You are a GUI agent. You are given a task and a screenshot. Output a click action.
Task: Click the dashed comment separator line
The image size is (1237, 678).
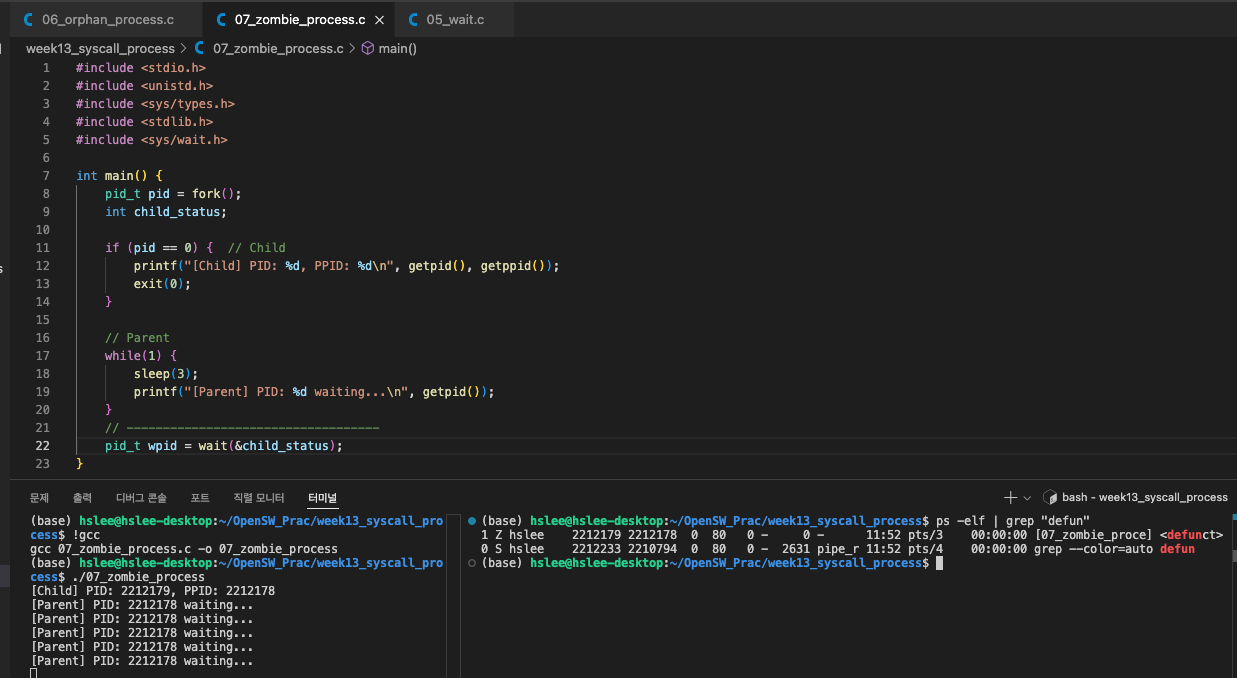[242, 428]
